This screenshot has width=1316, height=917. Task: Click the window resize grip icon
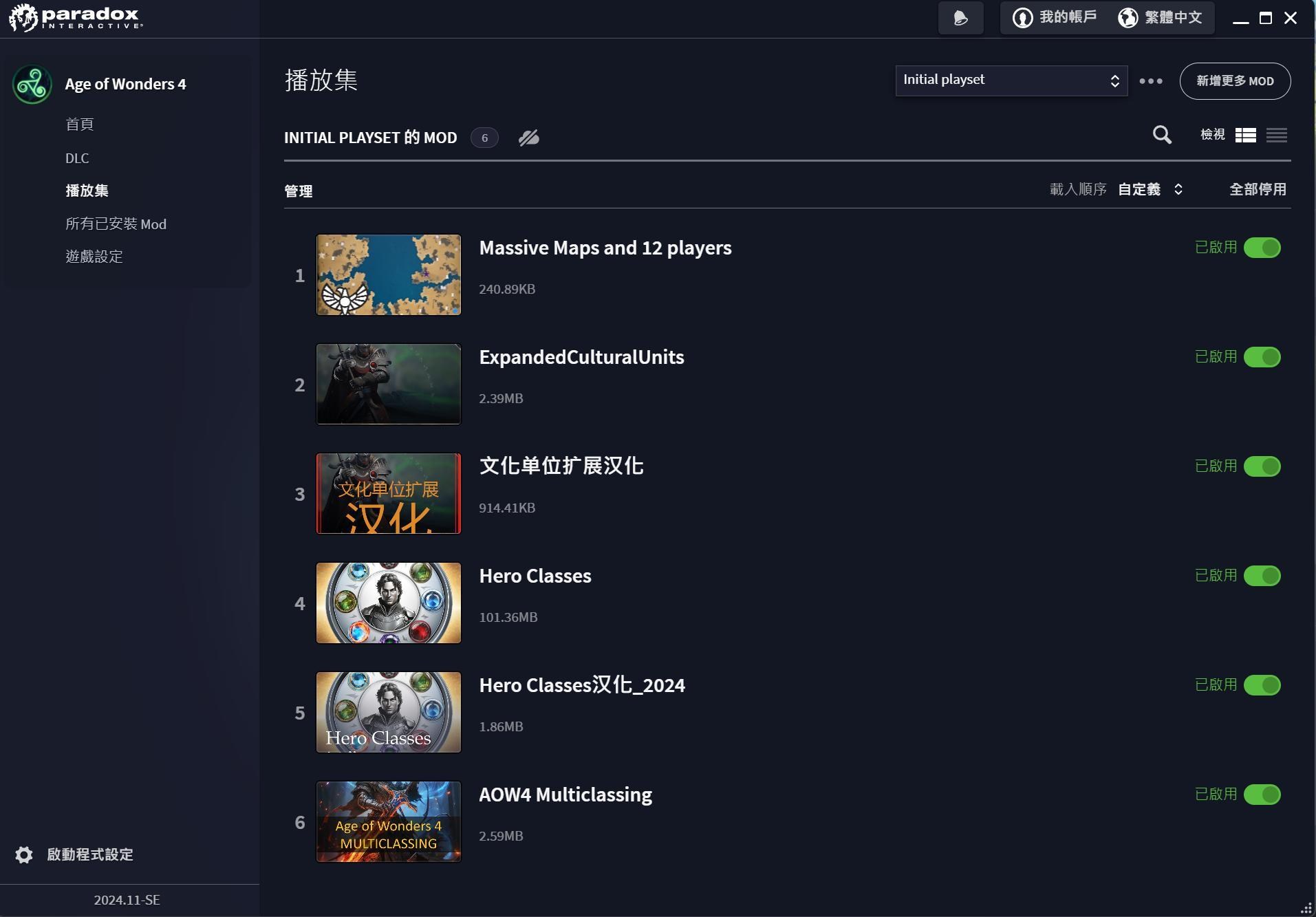1306,908
